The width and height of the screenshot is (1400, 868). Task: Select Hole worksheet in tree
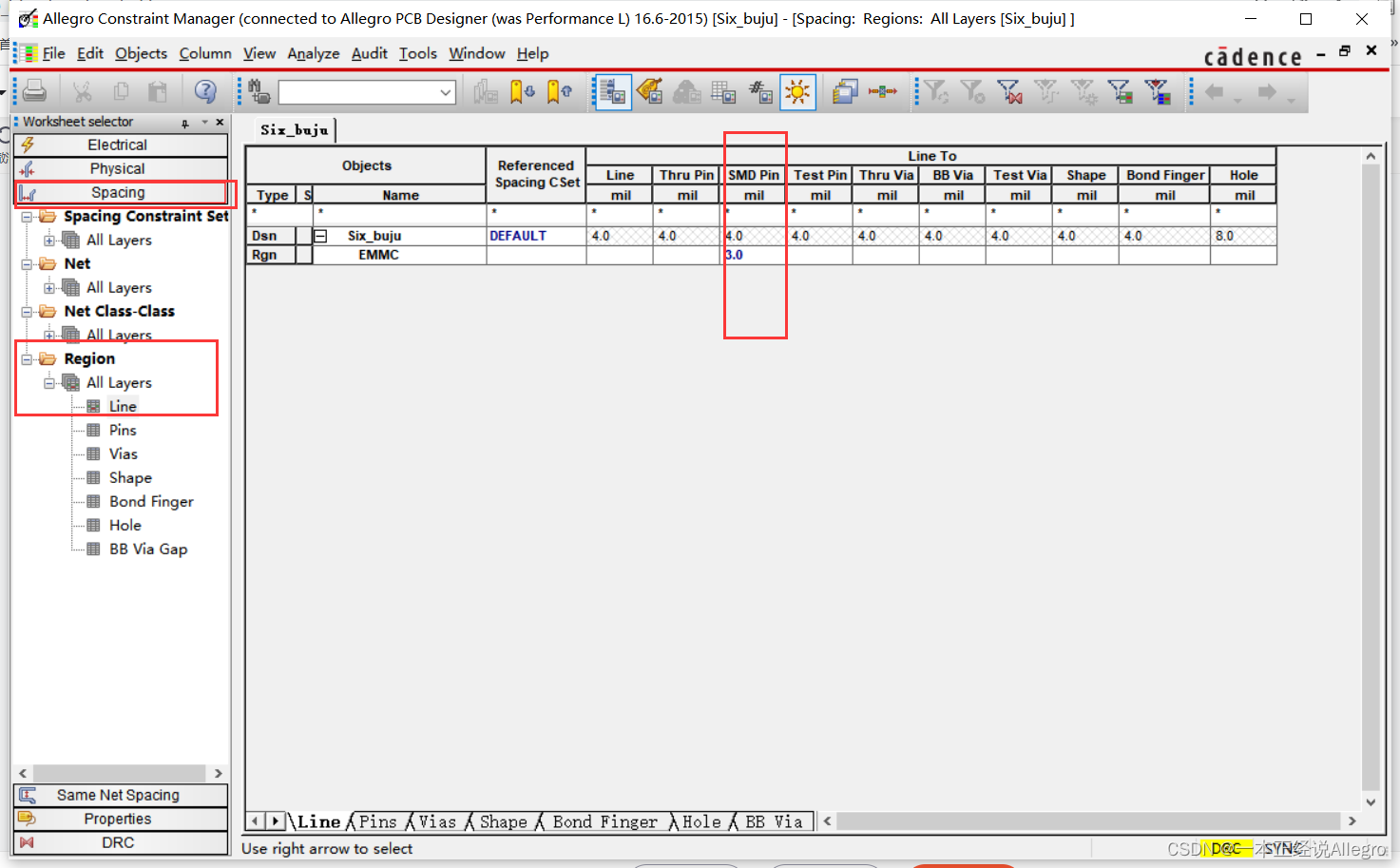[x=125, y=525]
